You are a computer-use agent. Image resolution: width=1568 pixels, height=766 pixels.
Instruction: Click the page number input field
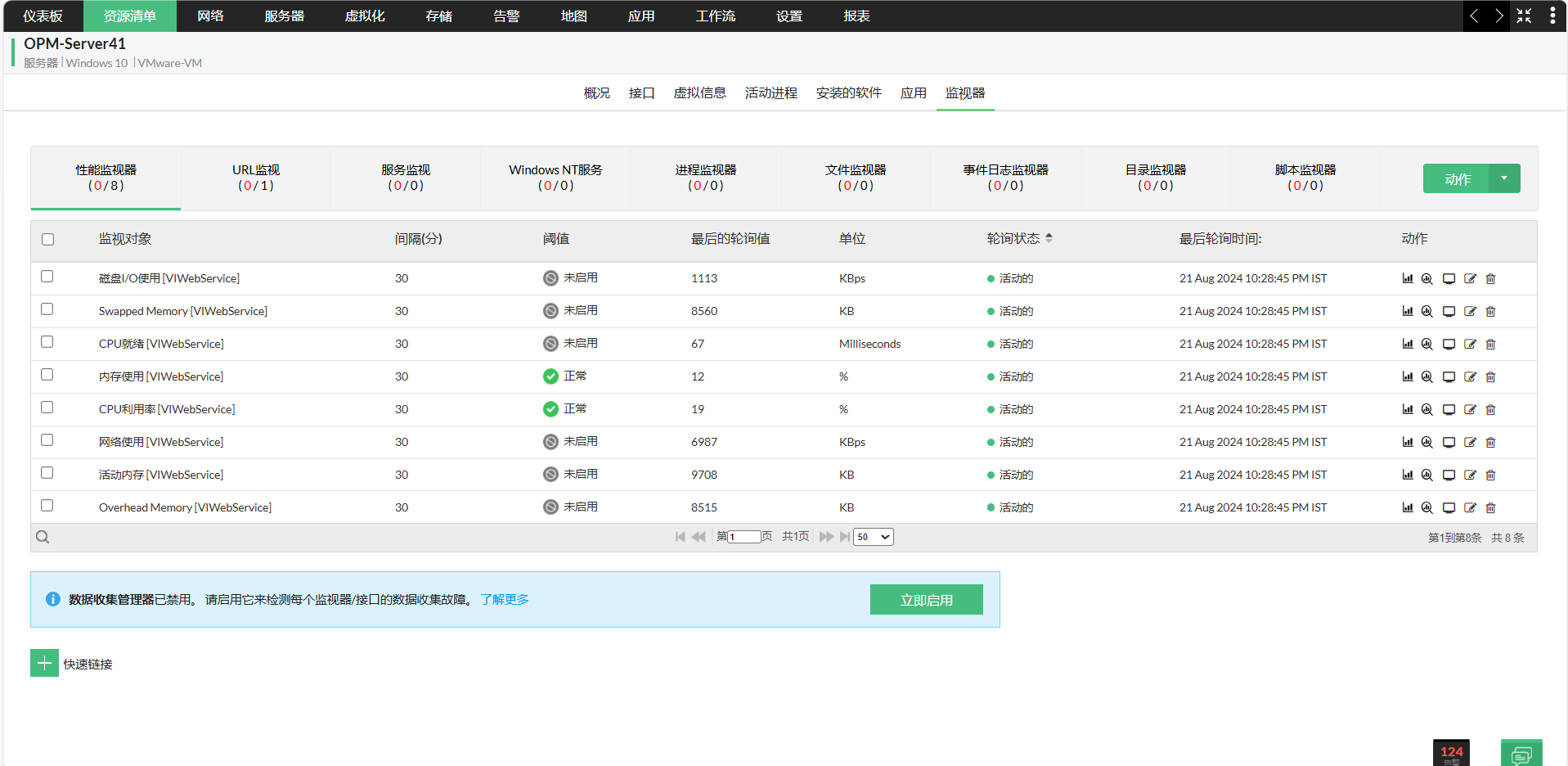pyautogui.click(x=744, y=537)
